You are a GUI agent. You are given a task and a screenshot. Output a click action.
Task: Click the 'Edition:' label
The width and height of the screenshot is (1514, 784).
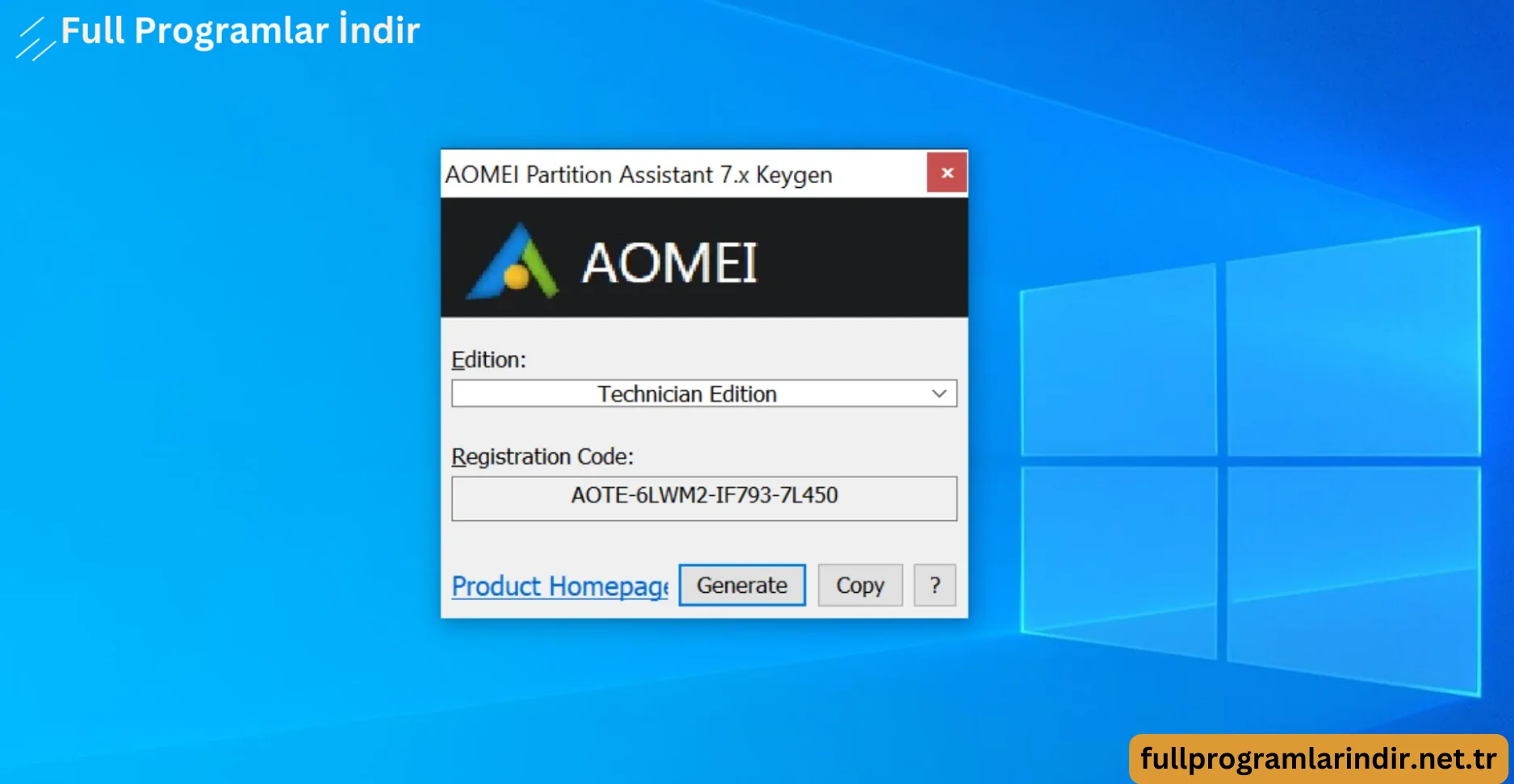coord(488,360)
